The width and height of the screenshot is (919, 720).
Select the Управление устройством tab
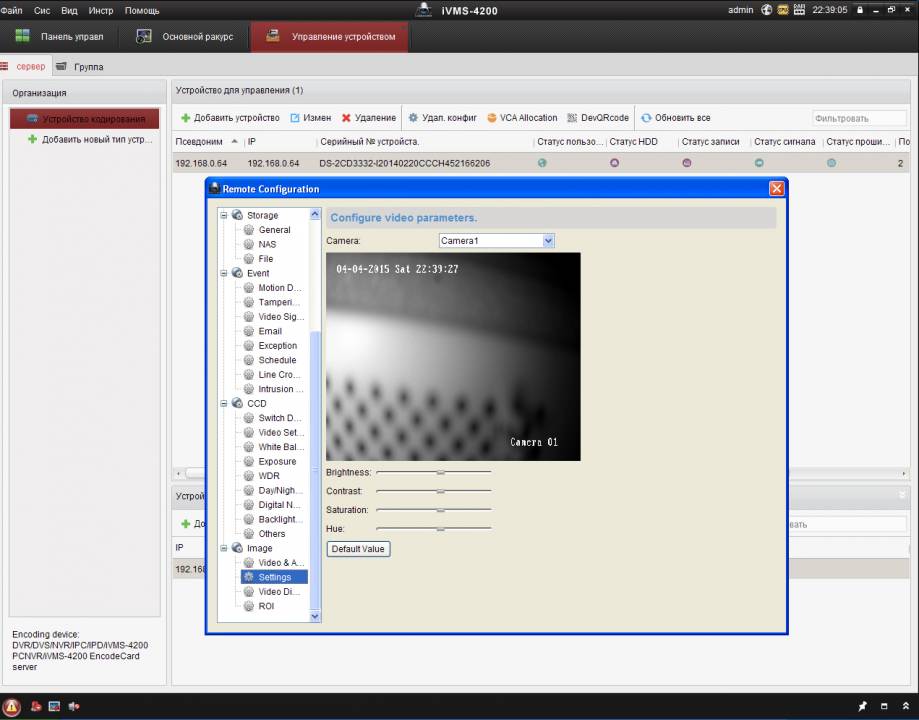click(330, 36)
